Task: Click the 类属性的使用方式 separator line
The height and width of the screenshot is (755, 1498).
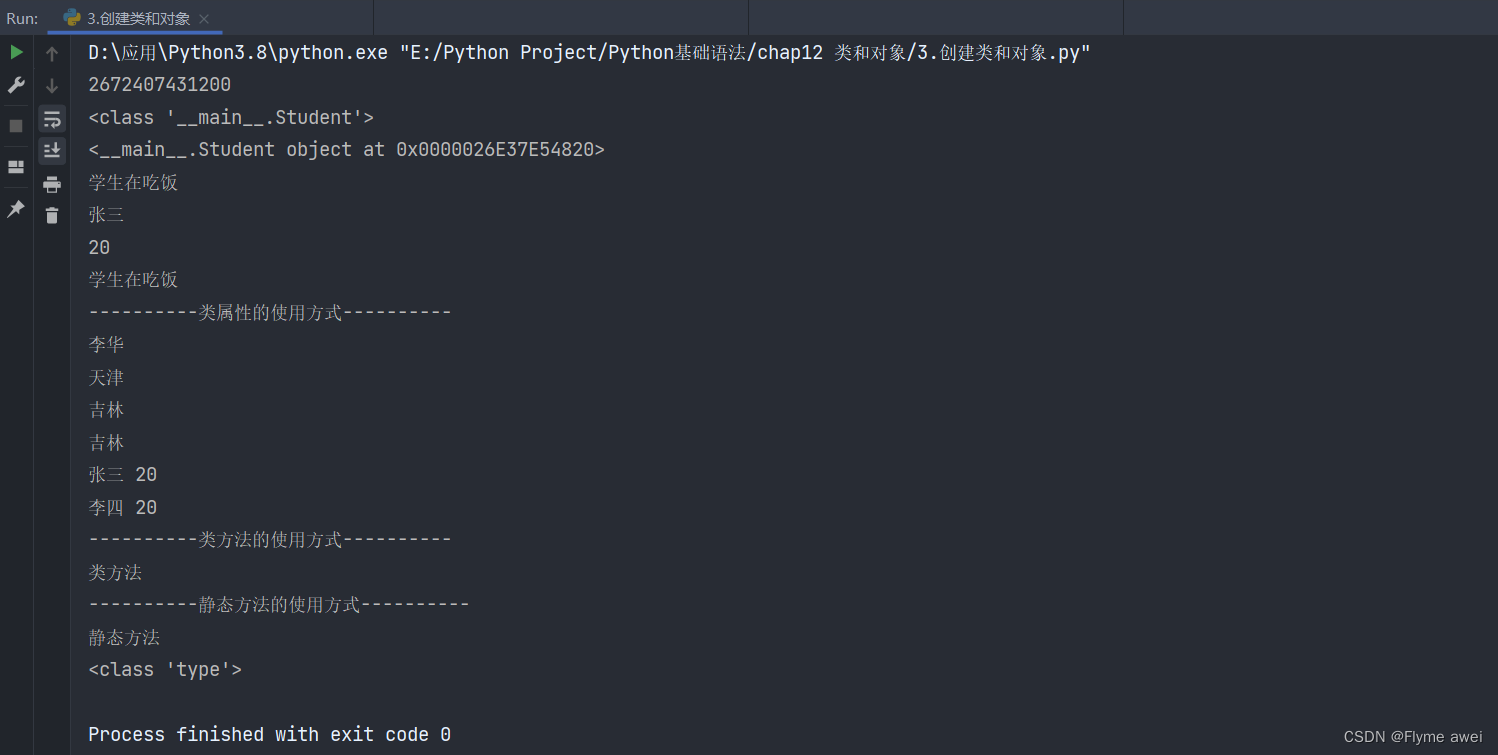Action: (270, 313)
